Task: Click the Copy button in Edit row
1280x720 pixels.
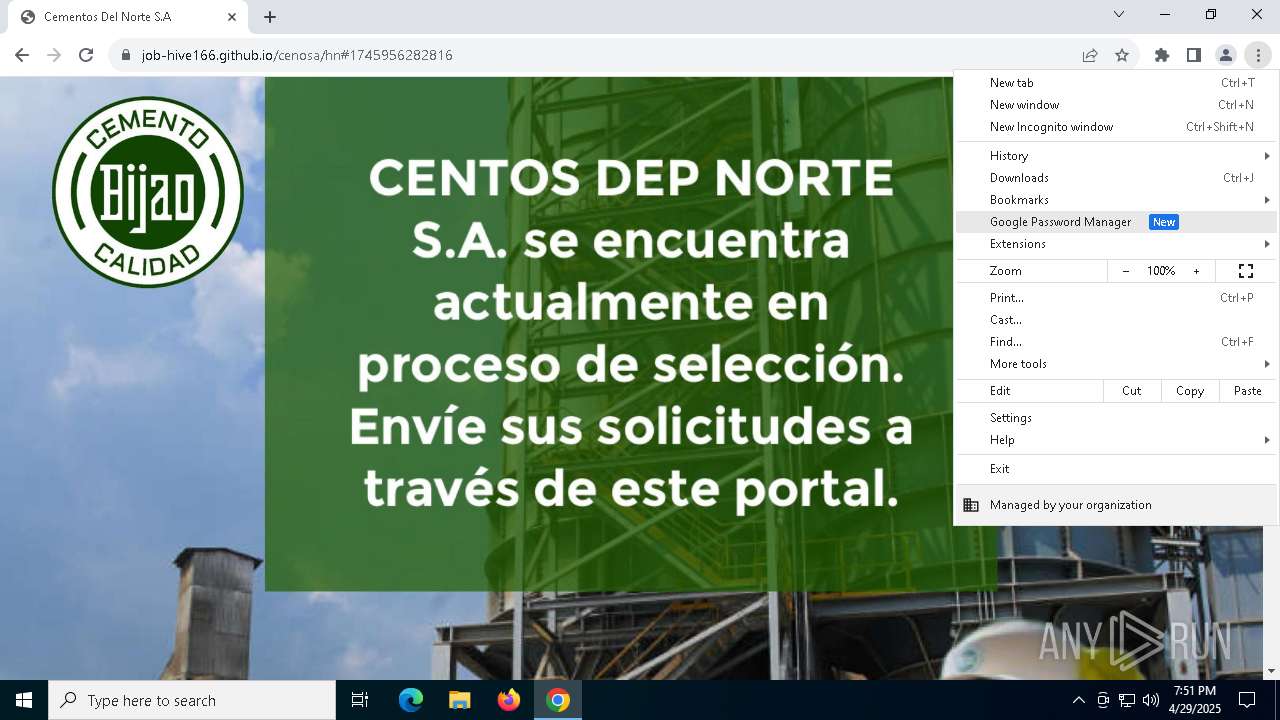Action: [x=1190, y=391]
